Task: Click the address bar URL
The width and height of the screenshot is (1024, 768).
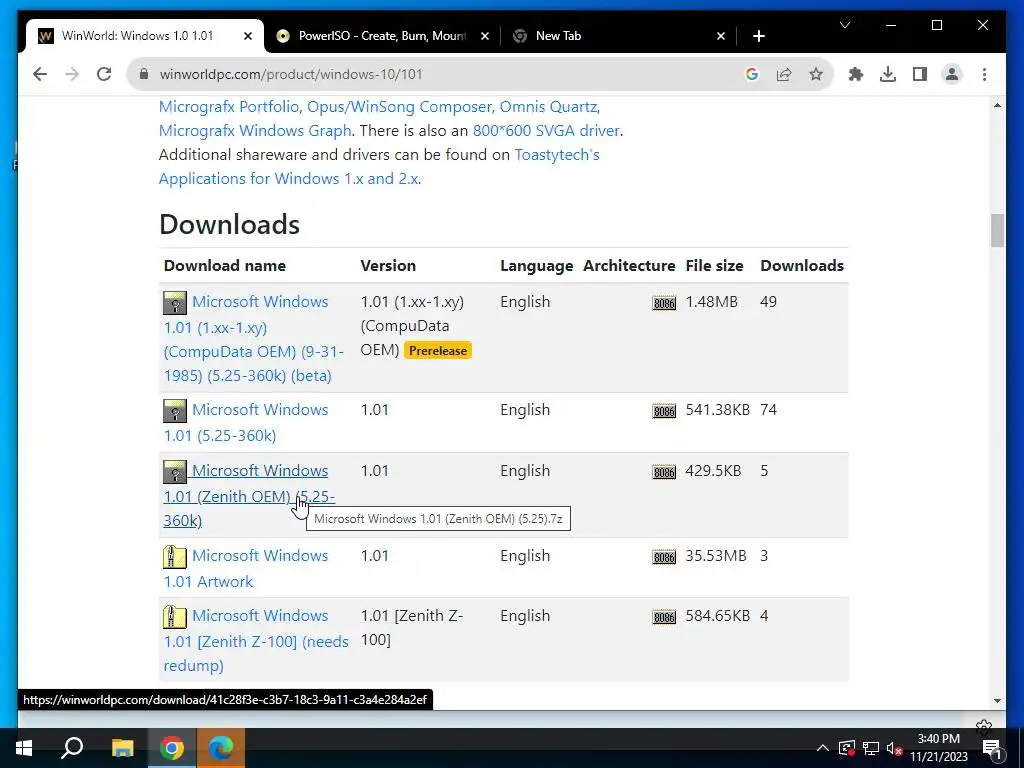Action: [x=291, y=74]
